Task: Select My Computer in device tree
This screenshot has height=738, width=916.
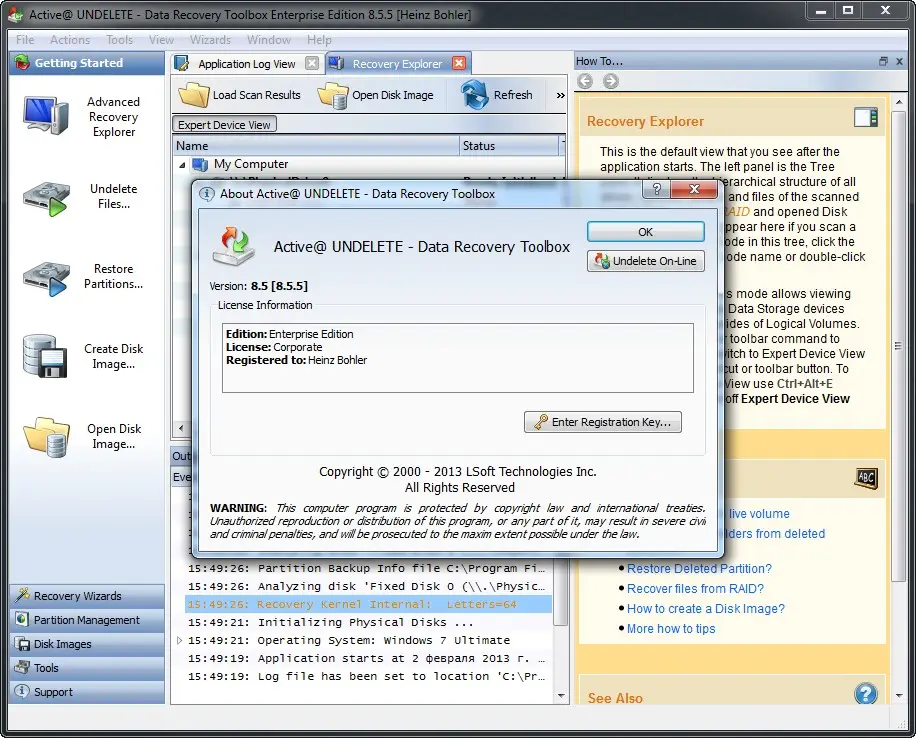Action: [251, 164]
